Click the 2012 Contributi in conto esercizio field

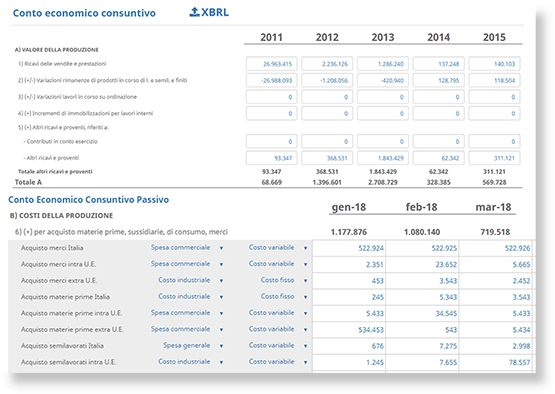click(327, 142)
